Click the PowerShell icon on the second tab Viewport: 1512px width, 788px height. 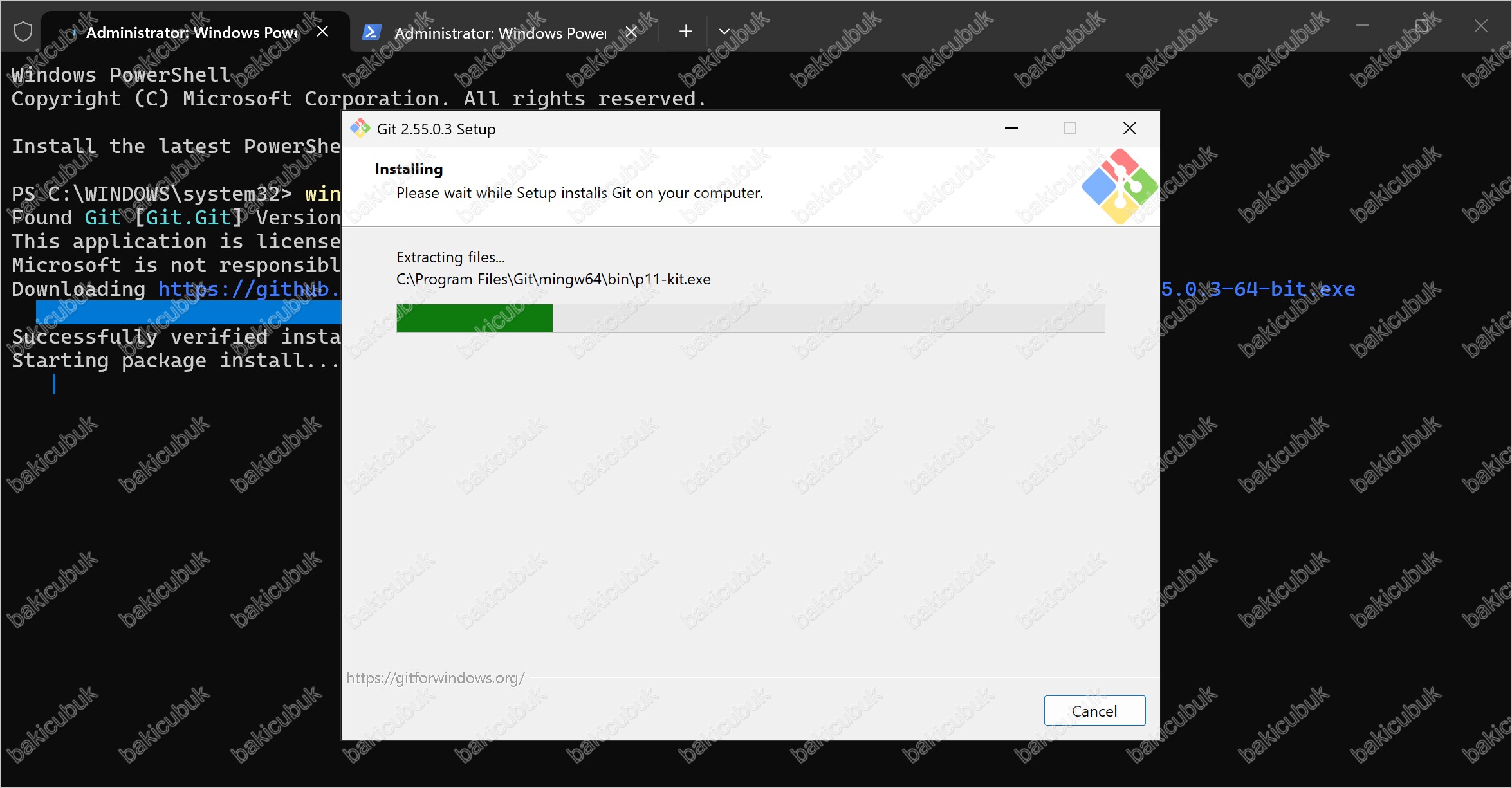(x=372, y=32)
